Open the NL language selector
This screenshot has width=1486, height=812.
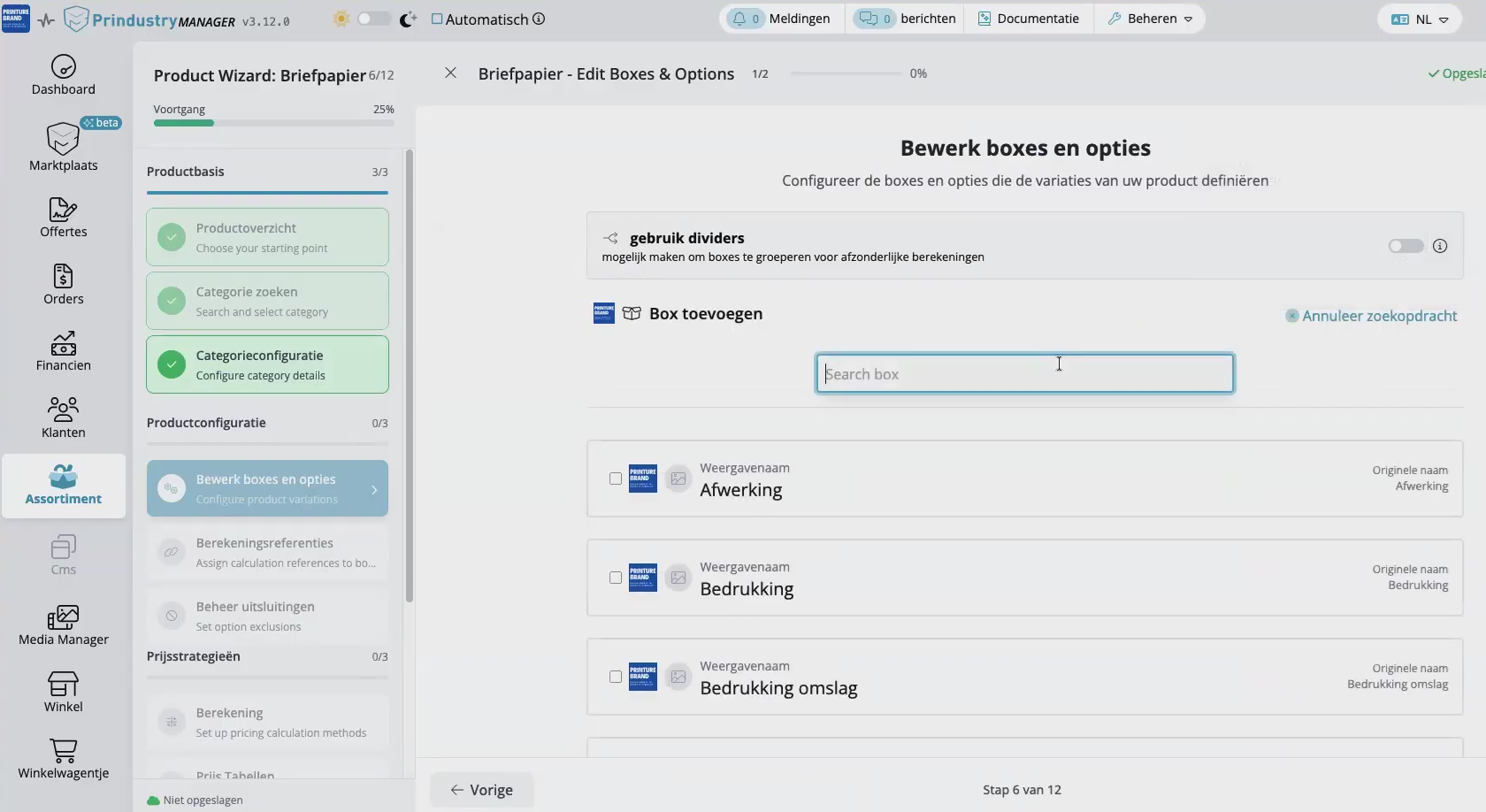(1420, 19)
